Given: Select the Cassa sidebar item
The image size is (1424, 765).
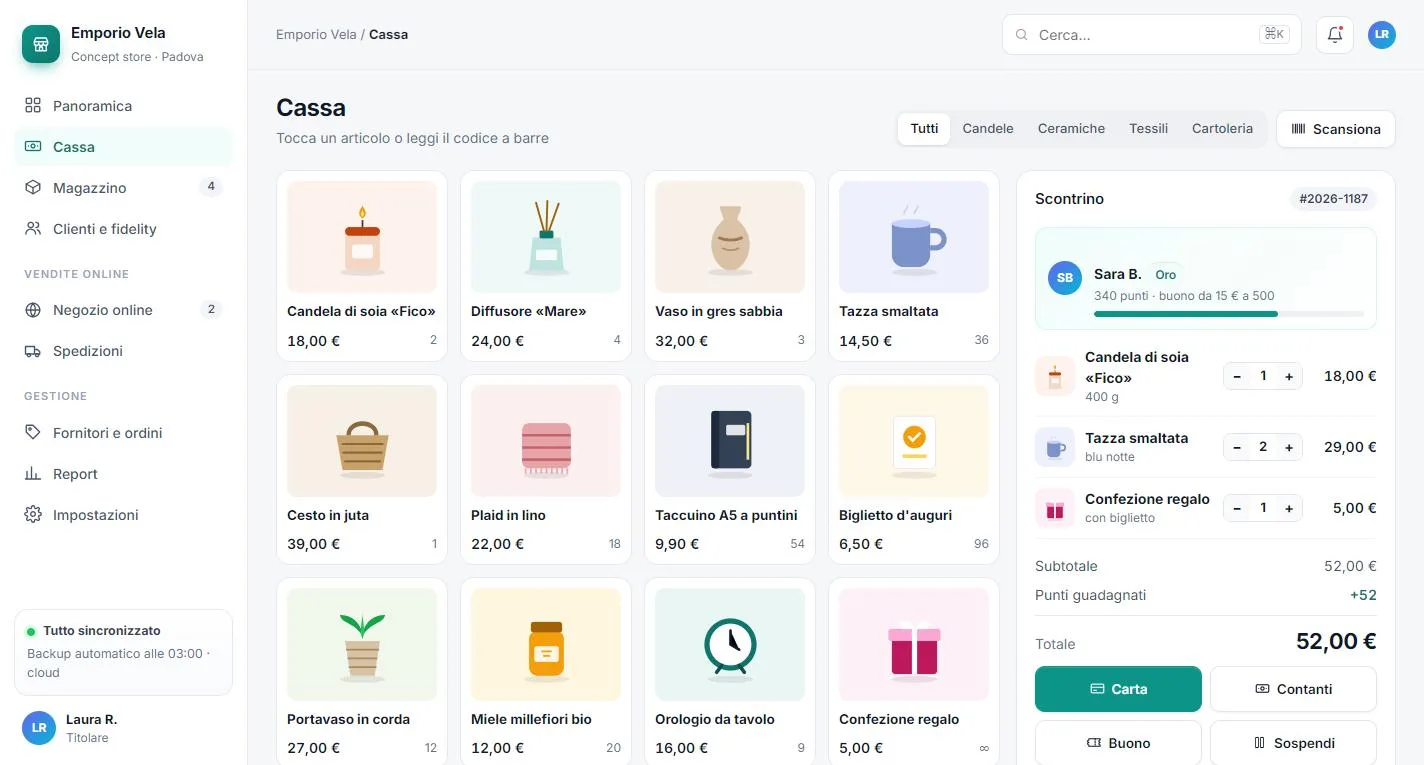Looking at the screenshot, I should 123,147.
